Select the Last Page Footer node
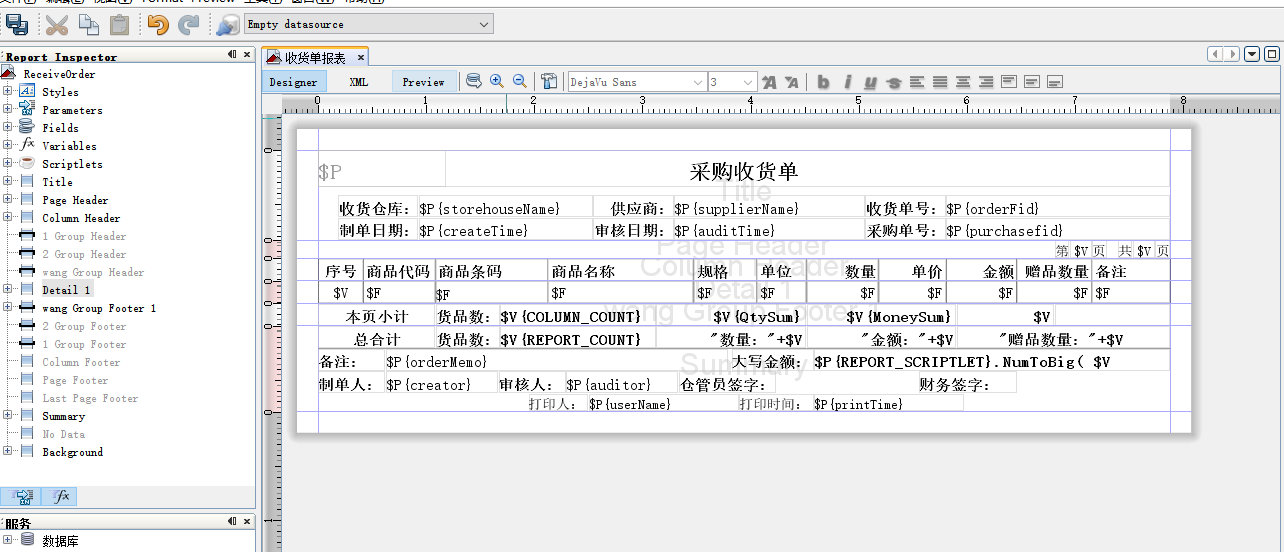 90,398
